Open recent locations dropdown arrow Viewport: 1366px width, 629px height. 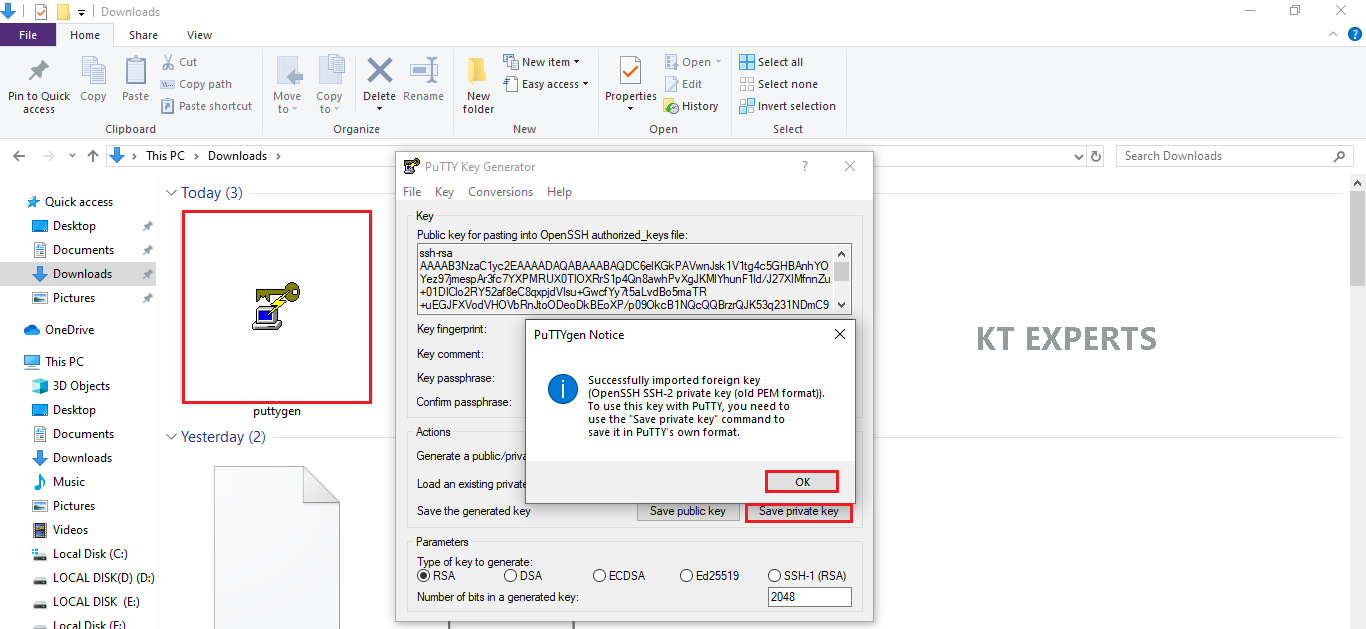[x=72, y=156]
